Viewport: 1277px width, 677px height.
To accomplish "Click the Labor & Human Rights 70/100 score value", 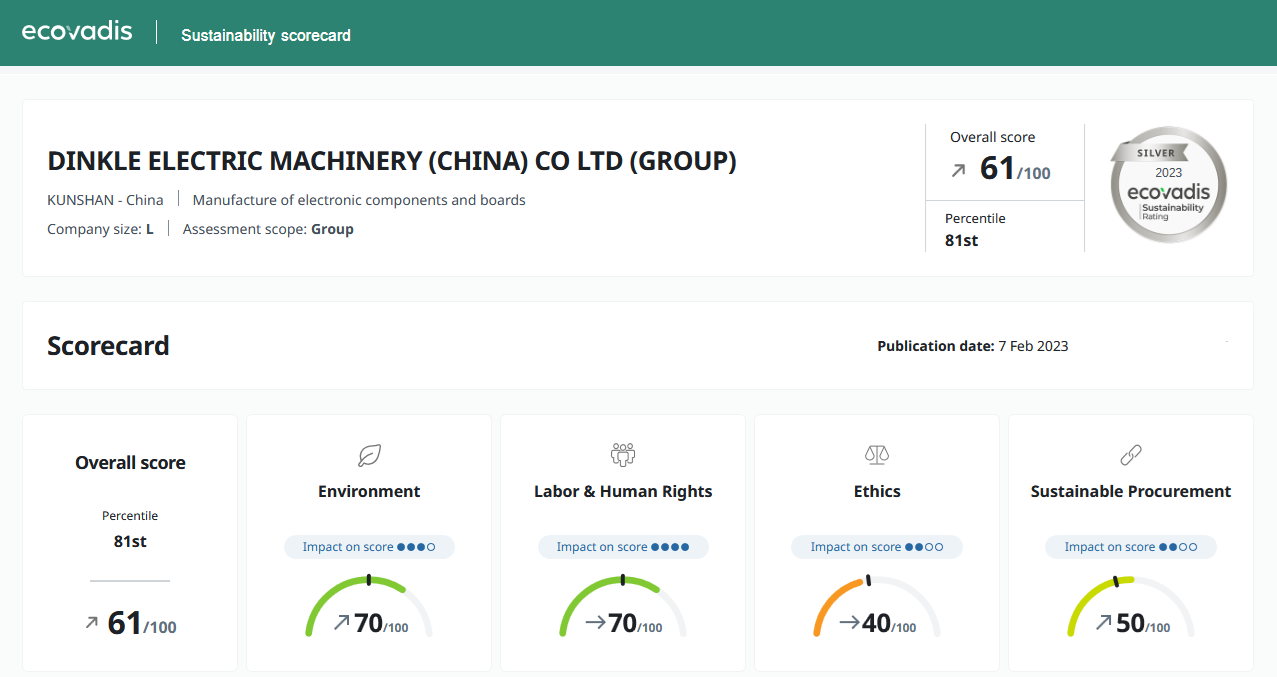I will (x=635, y=623).
